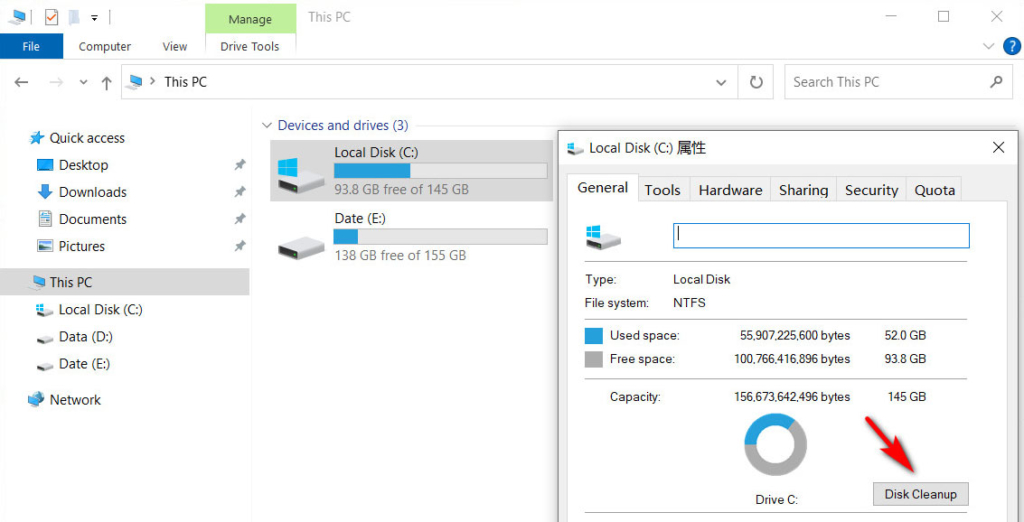Open the blue Help question mark icon
The height and width of the screenshot is (522, 1024).
(x=1011, y=46)
